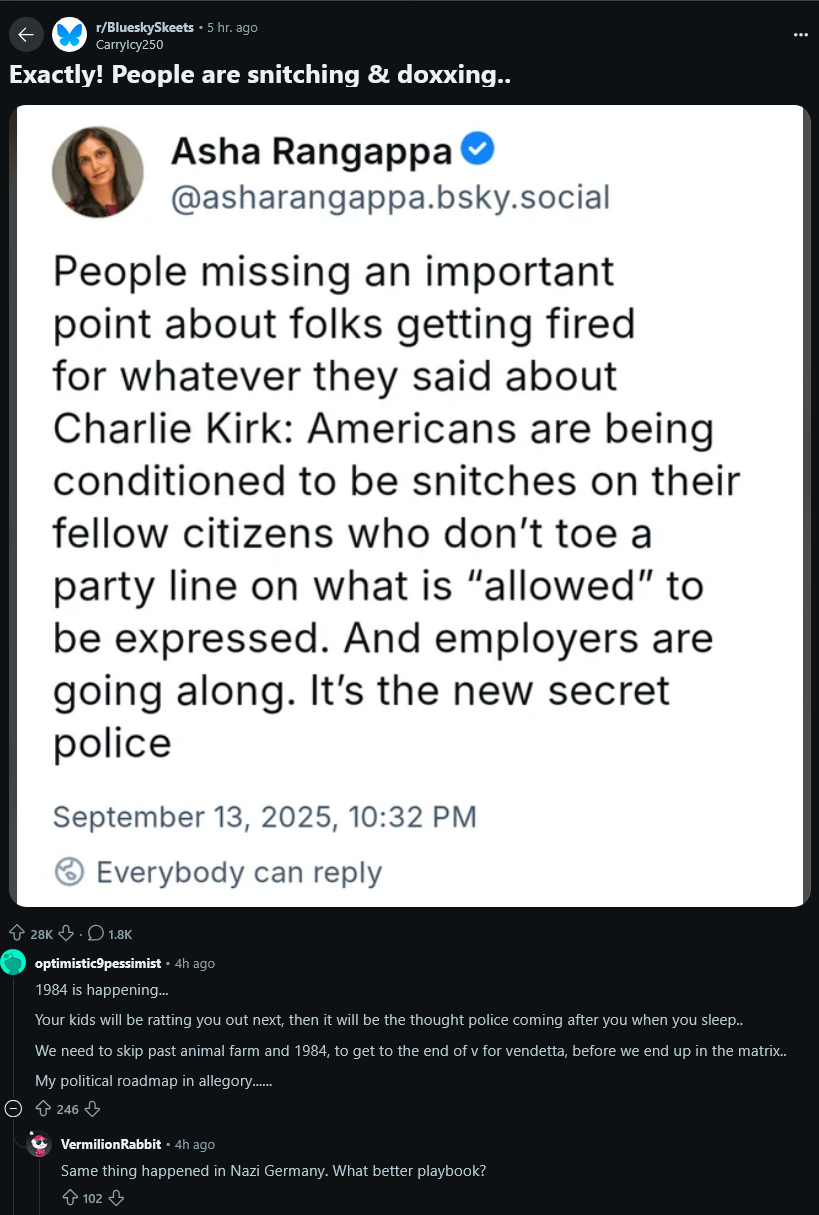
Task: Downvote optimistic9pessimist's comment
Action: coord(93,1109)
